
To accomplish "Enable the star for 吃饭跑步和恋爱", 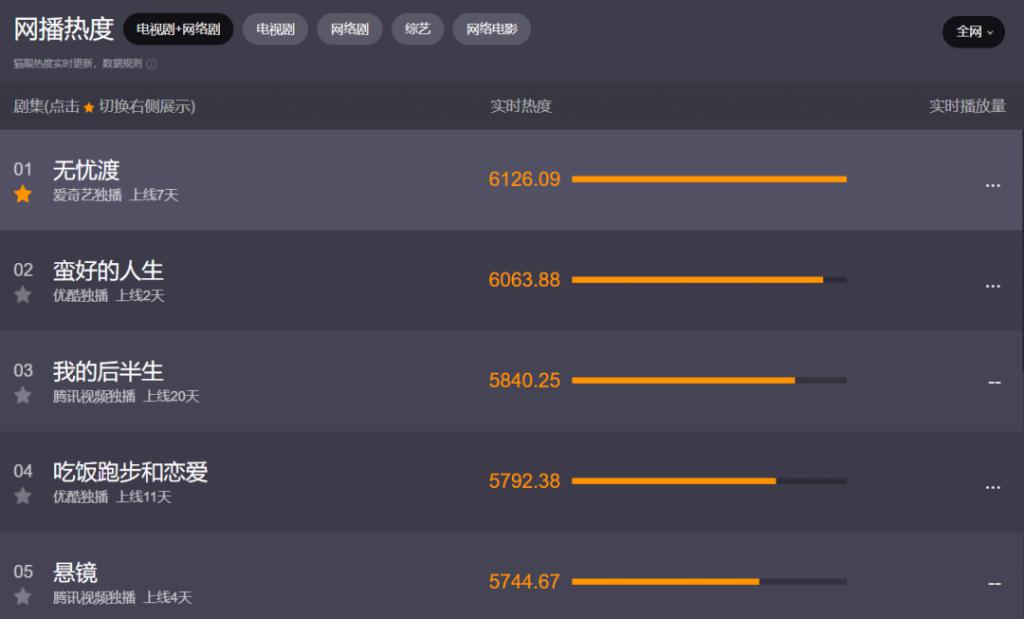I will coord(23,496).
